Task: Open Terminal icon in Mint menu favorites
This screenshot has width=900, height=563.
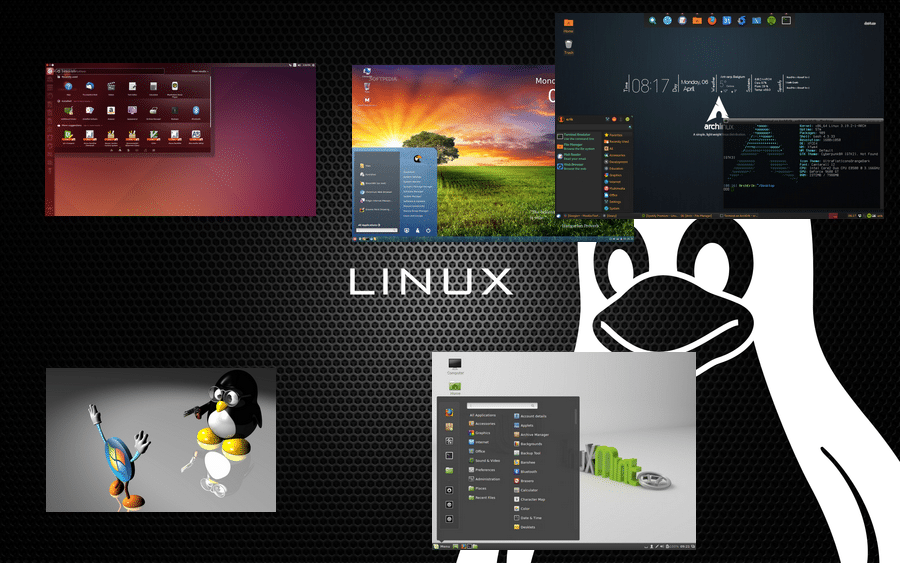Action: coord(449,456)
